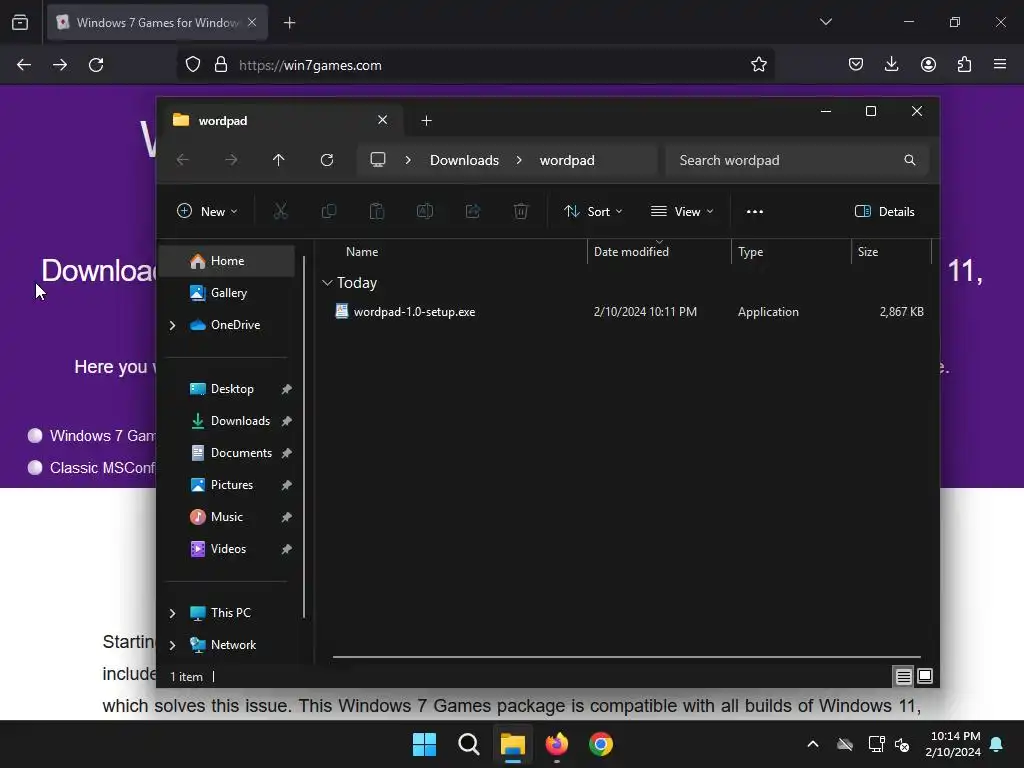Open Chrome from the taskbar

coord(600,744)
